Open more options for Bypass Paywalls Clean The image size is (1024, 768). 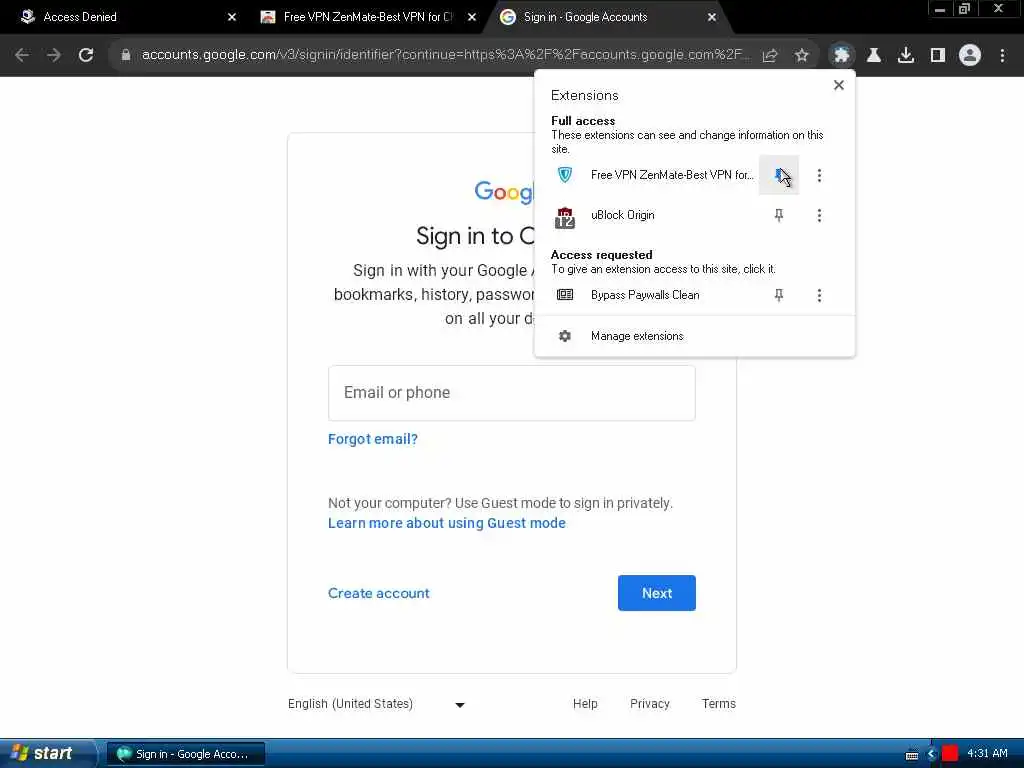(x=819, y=295)
